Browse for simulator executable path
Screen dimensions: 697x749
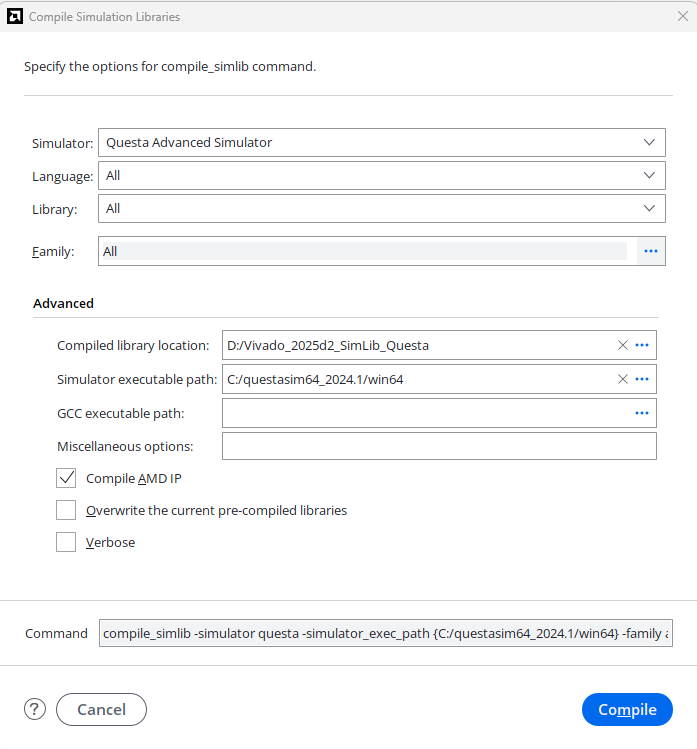(x=642, y=379)
